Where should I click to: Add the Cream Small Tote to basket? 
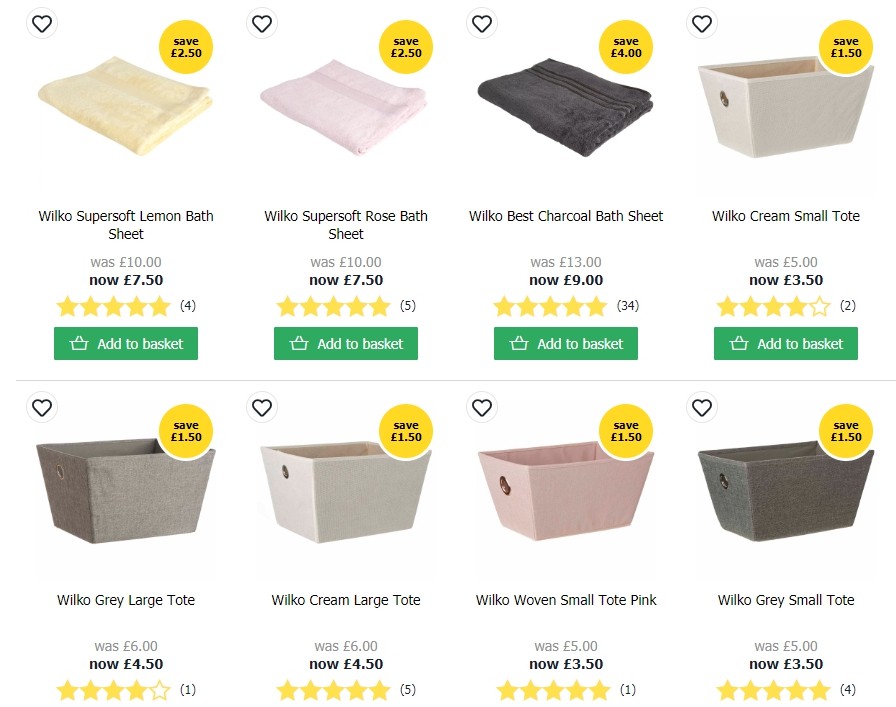click(785, 343)
